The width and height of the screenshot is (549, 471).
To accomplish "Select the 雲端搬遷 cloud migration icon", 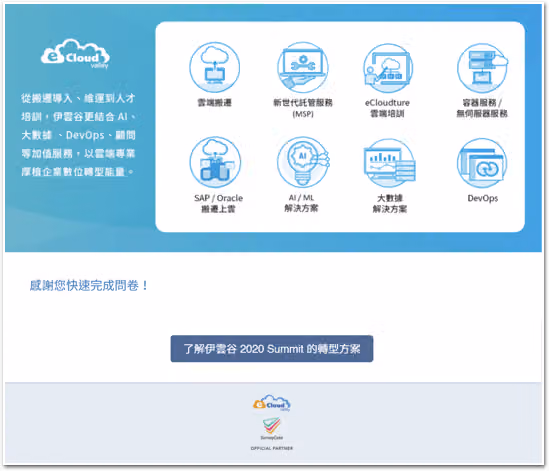I will tap(215, 67).
